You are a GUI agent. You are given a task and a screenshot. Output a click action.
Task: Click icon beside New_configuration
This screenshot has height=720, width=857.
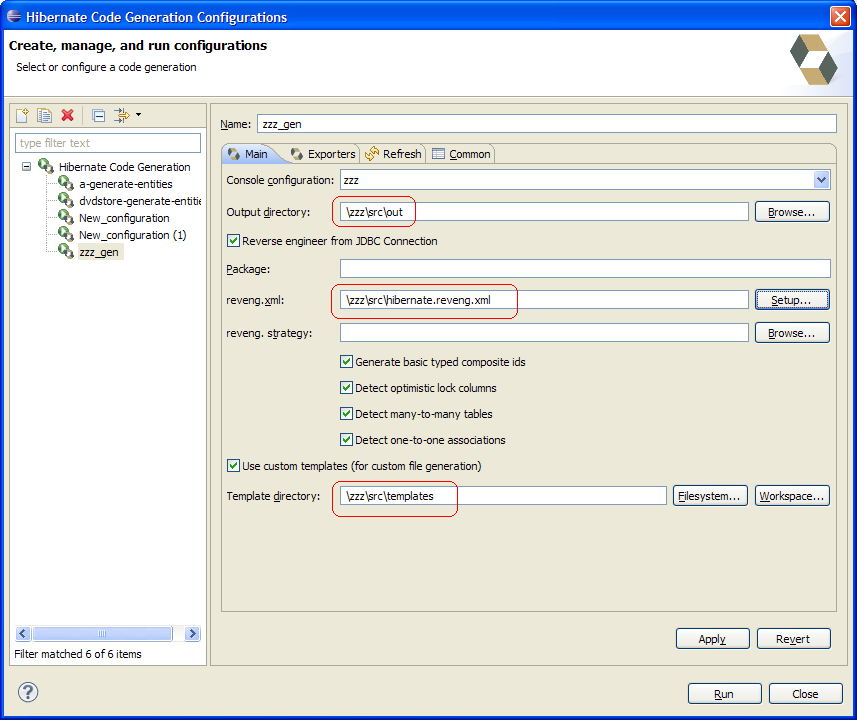(66, 217)
